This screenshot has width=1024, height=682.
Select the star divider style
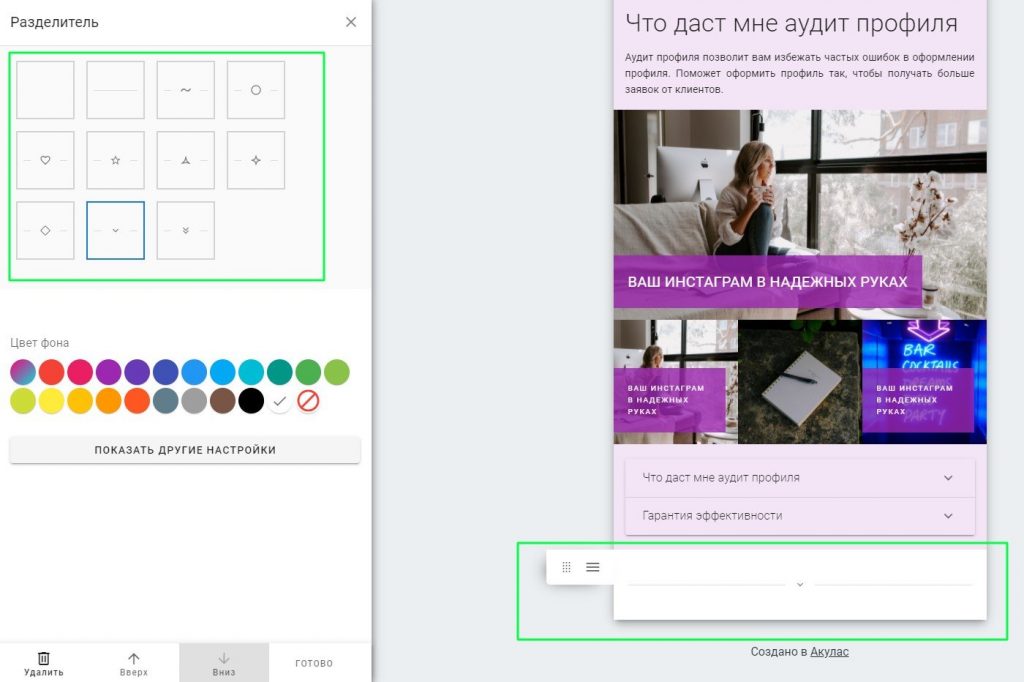116,160
